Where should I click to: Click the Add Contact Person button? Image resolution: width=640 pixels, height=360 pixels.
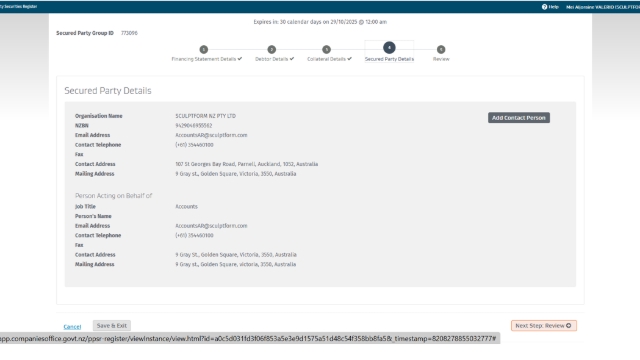point(519,118)
